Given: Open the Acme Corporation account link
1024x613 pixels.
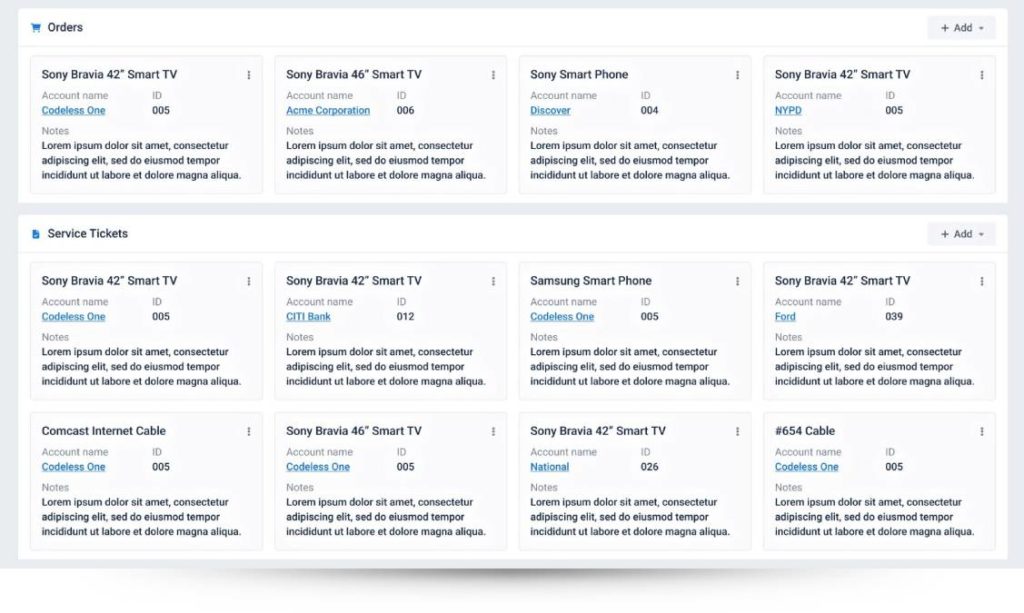Looking at the screenshot, I should coord(328,110).
